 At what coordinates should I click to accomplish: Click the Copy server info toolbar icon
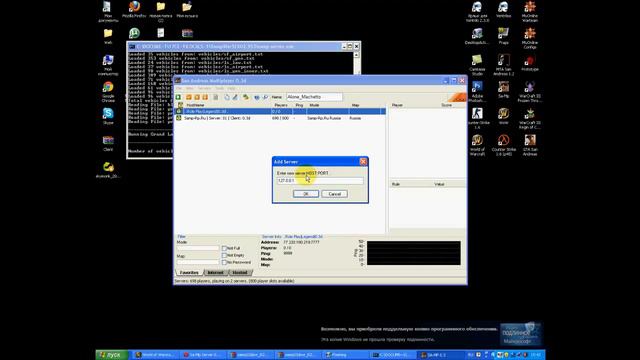click(x=227, y=97)
